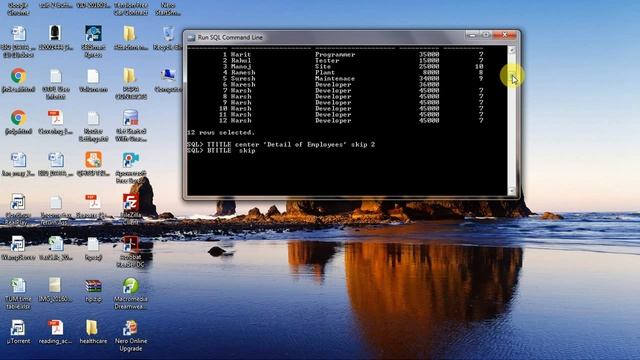Viewport: 640px width, 360px height.
Task: Open the IMG_20160 image file icon
Action: click(x=55, y=290)
